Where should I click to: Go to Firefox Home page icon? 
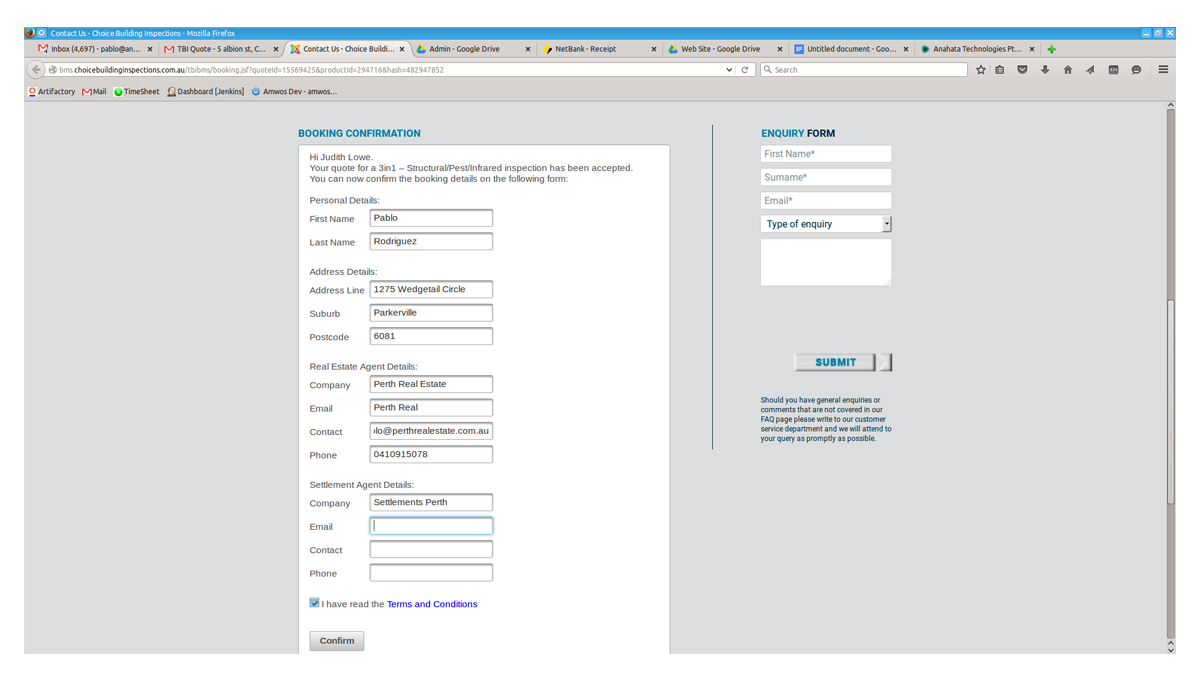[1068, 70]
